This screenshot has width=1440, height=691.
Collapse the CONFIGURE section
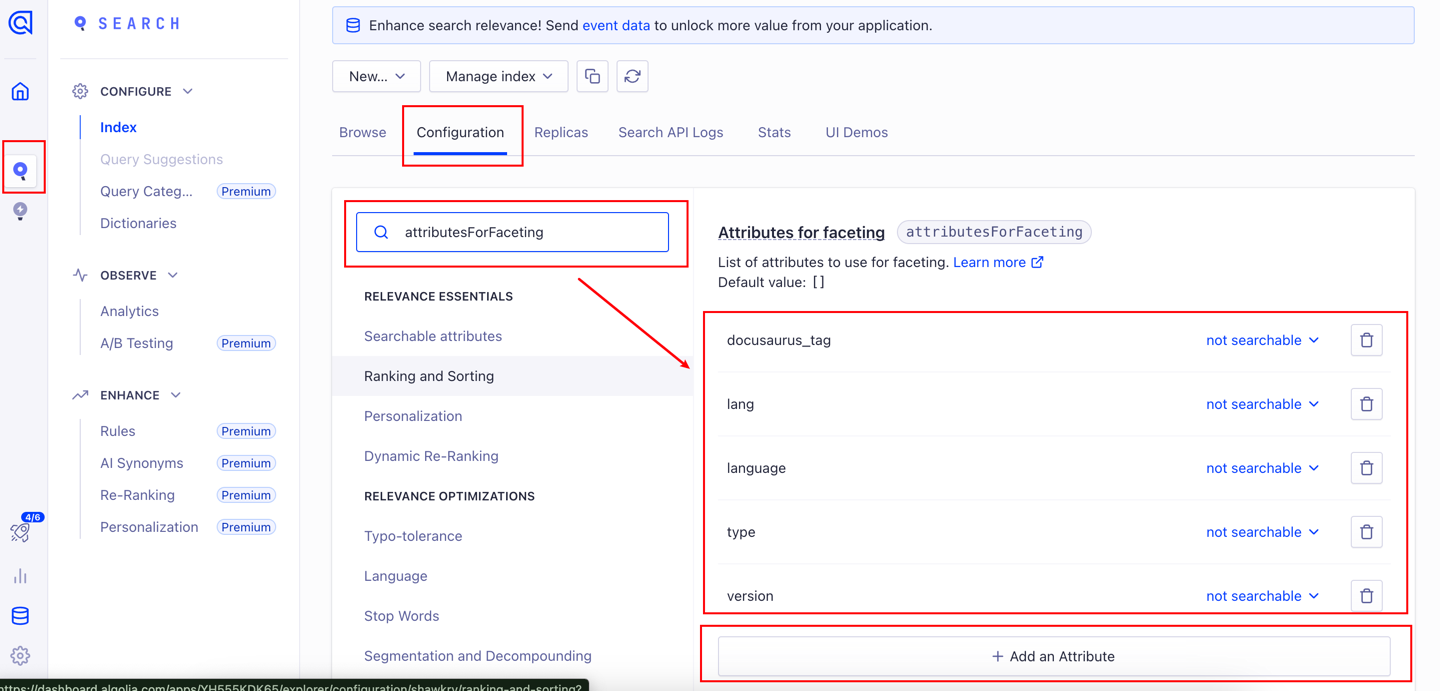188,91
